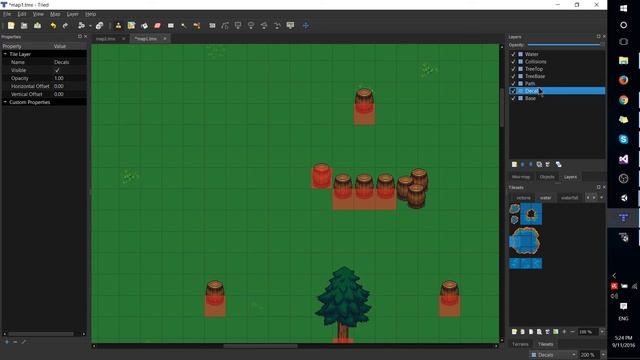640x360 pixels.
Task: Collapse the Custom Properties group
Action: pos(5,102)
